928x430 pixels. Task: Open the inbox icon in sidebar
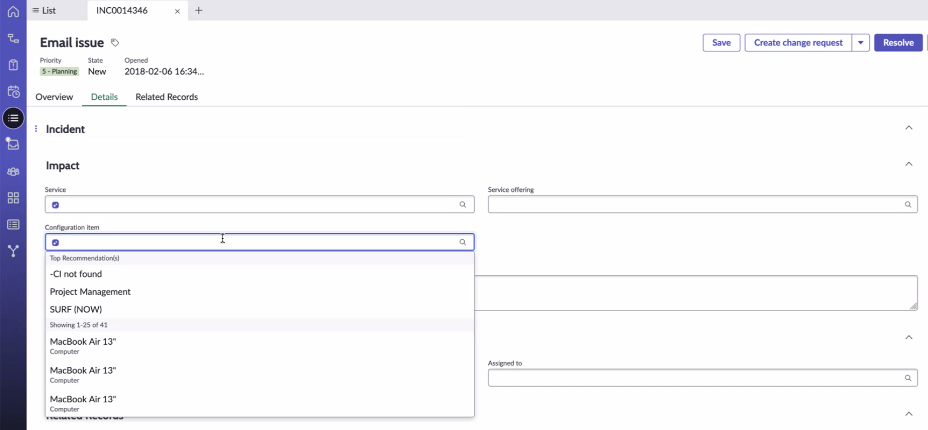pos(13,144)
